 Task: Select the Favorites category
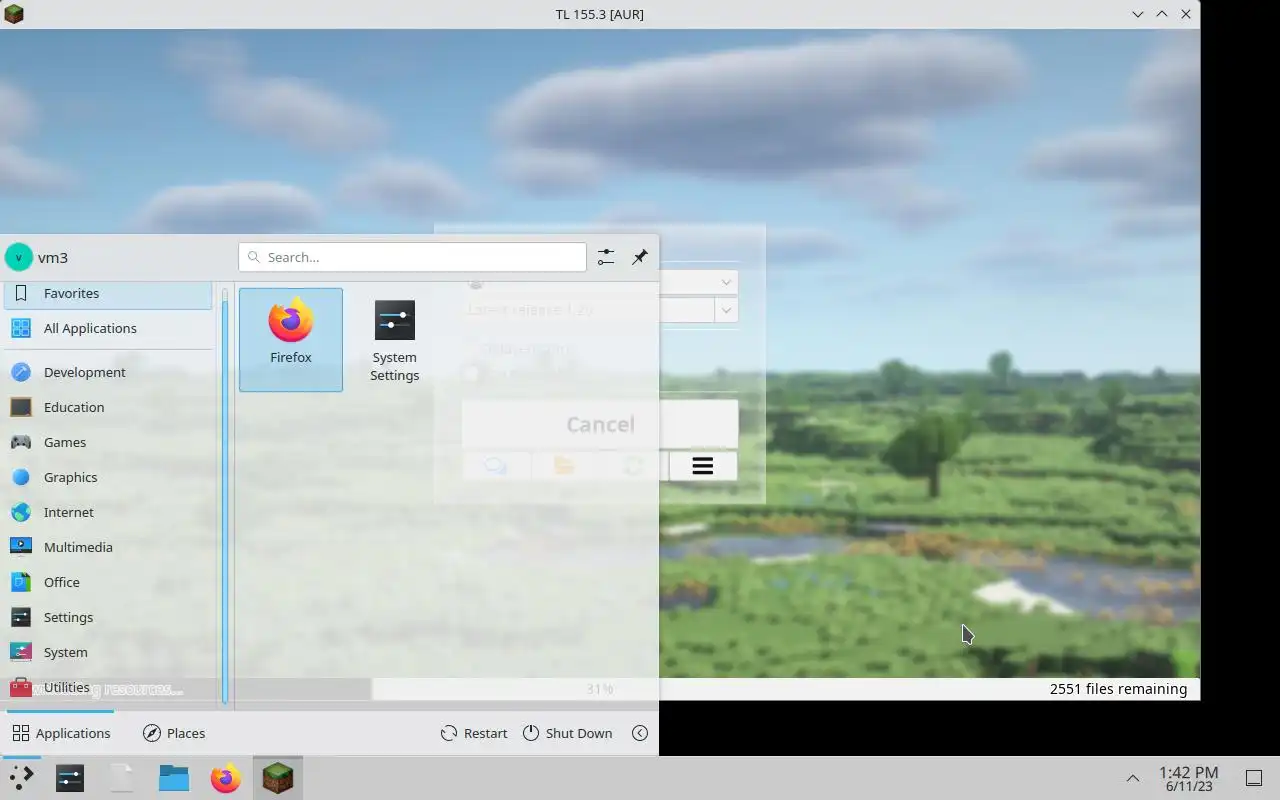tap(108, 293)
